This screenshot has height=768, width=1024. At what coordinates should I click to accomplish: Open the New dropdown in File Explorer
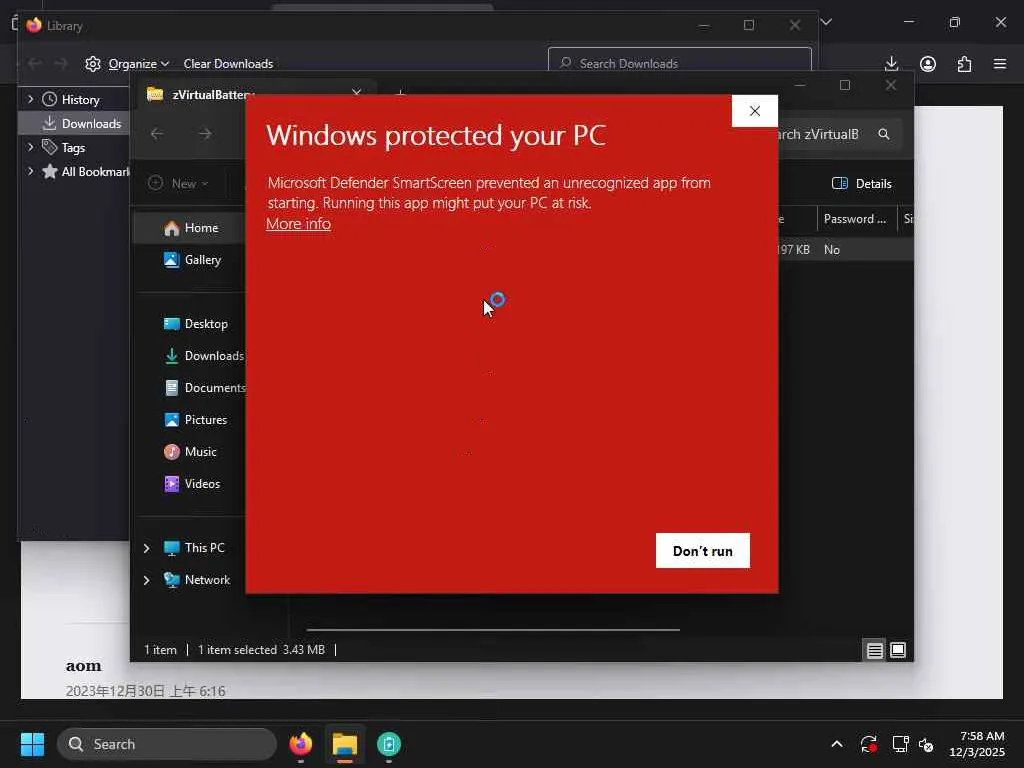click(178, 184)
